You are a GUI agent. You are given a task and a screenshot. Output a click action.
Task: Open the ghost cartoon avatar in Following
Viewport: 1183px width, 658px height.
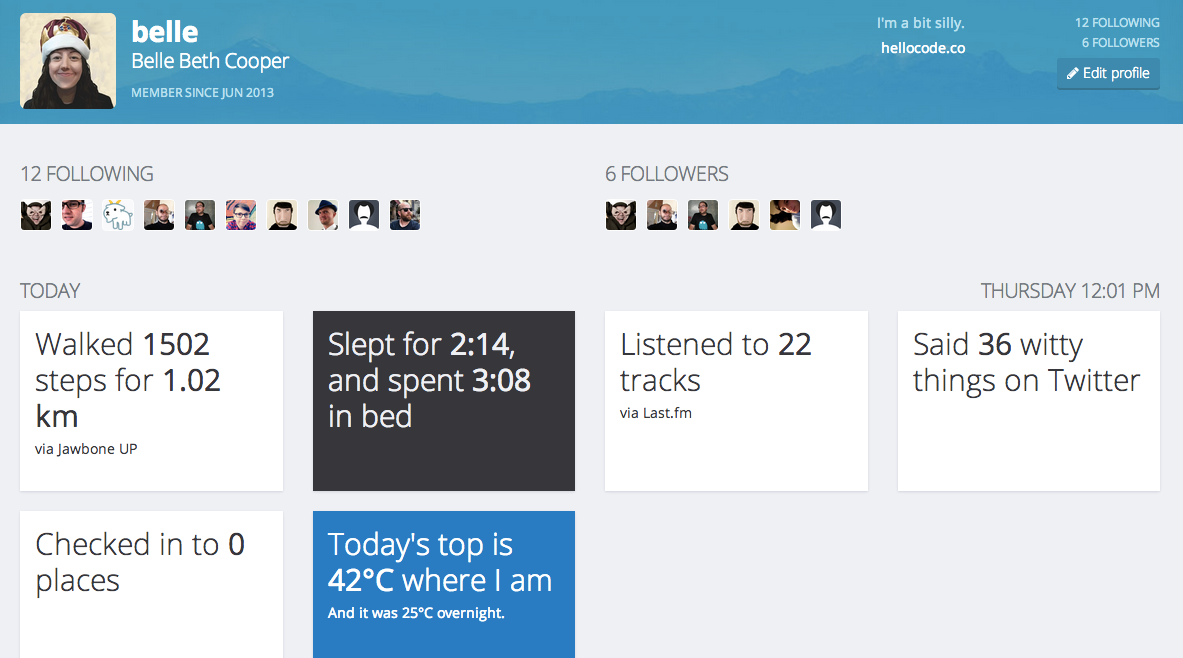[x=118, y=215]
